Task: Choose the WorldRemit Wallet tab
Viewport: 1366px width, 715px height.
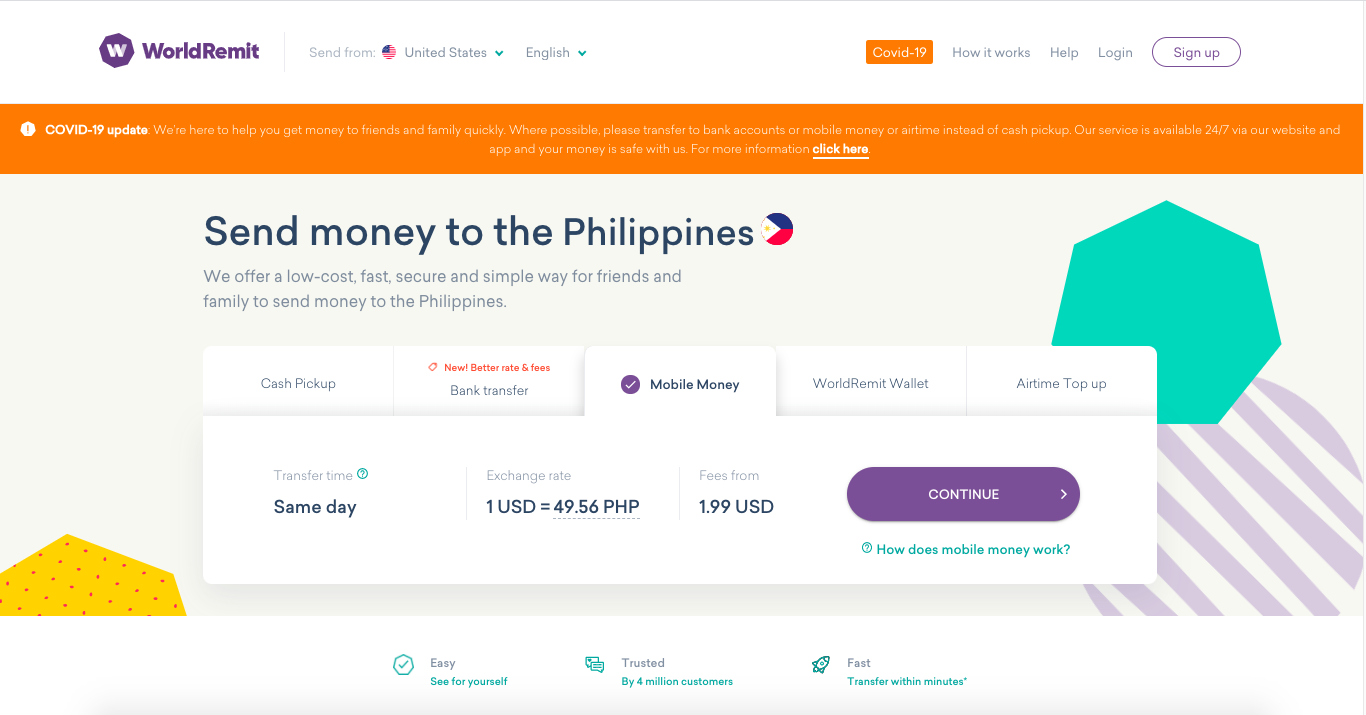Action: click(871, 381)
